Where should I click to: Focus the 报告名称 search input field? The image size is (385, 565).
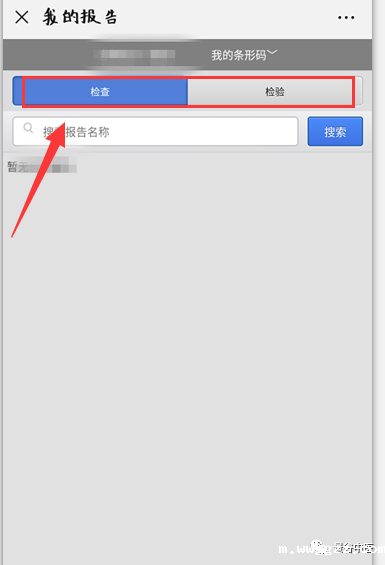point(155,132)
